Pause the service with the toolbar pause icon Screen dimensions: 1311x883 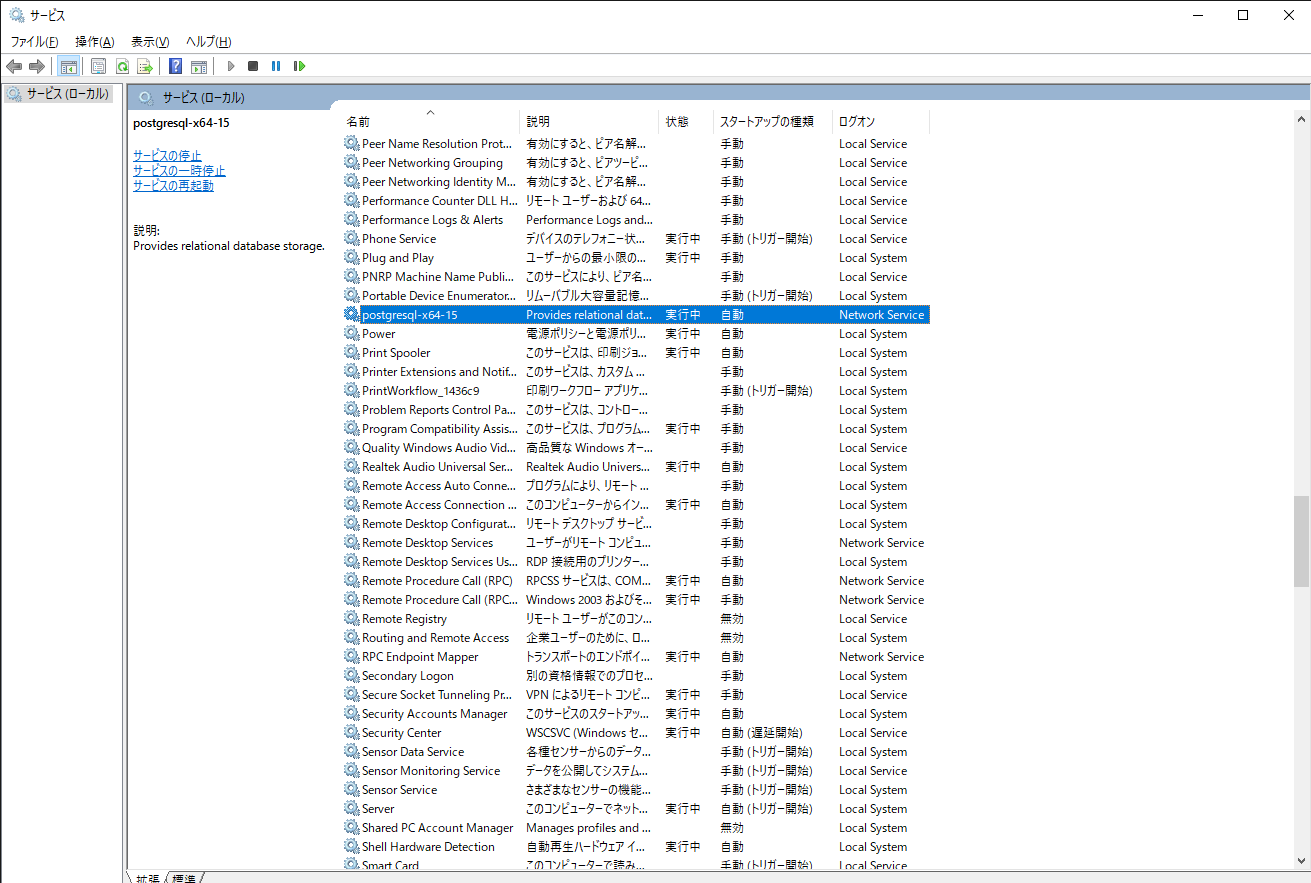(276, 66)
